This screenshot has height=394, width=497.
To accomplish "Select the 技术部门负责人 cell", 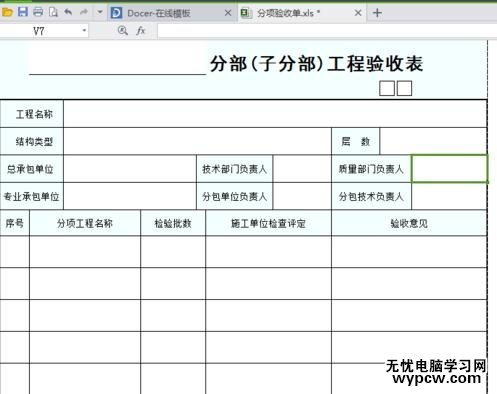I will pyautogui.click(x=235, y=169).
